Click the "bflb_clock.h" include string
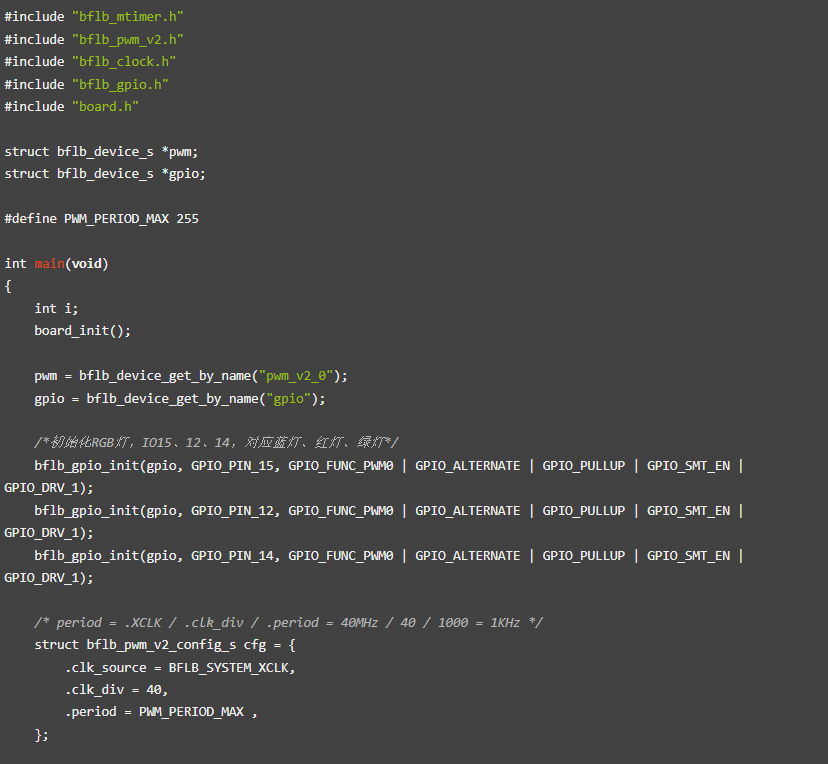 tap(123, 62)
